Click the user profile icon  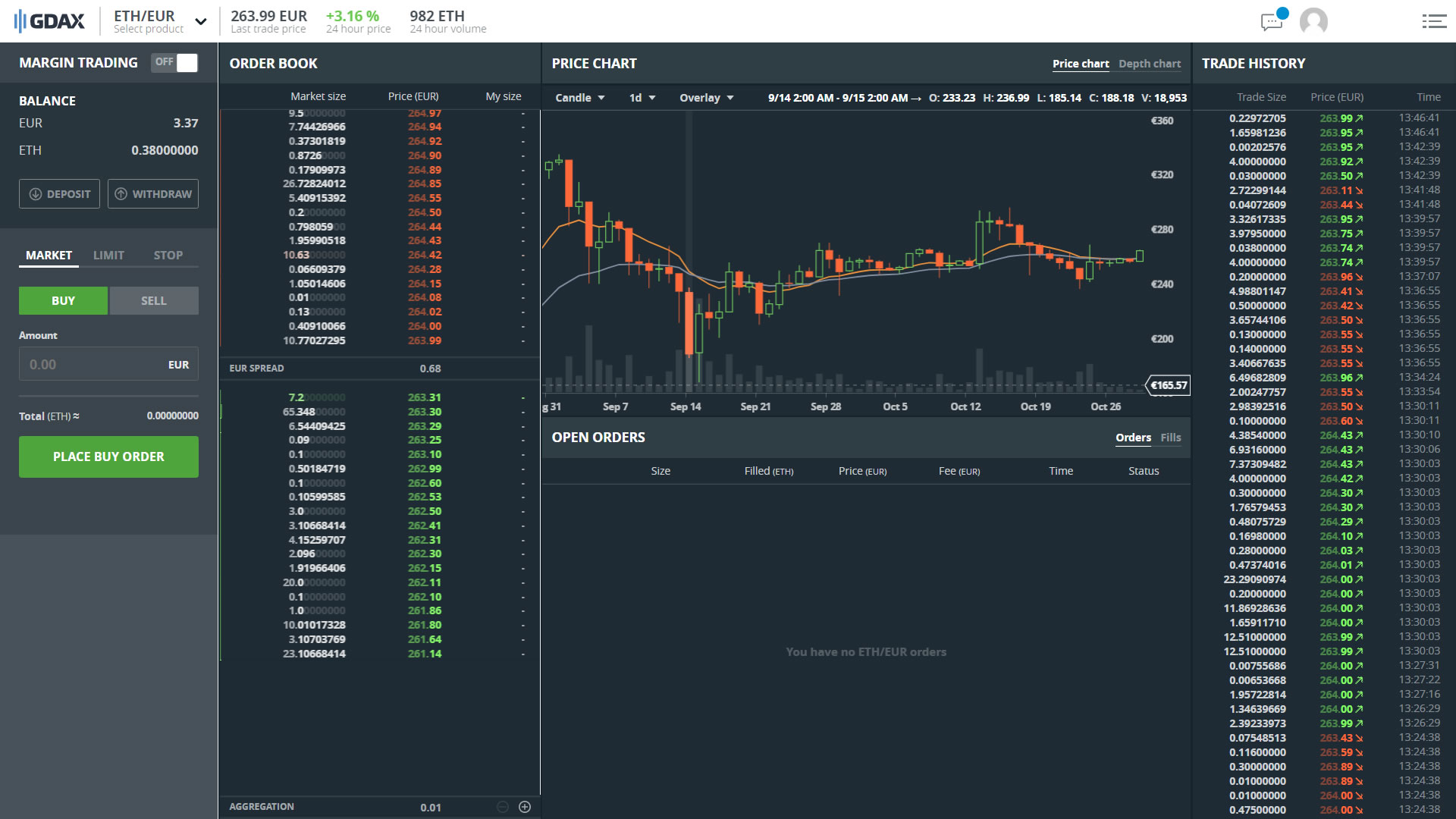click(1314, 21)
